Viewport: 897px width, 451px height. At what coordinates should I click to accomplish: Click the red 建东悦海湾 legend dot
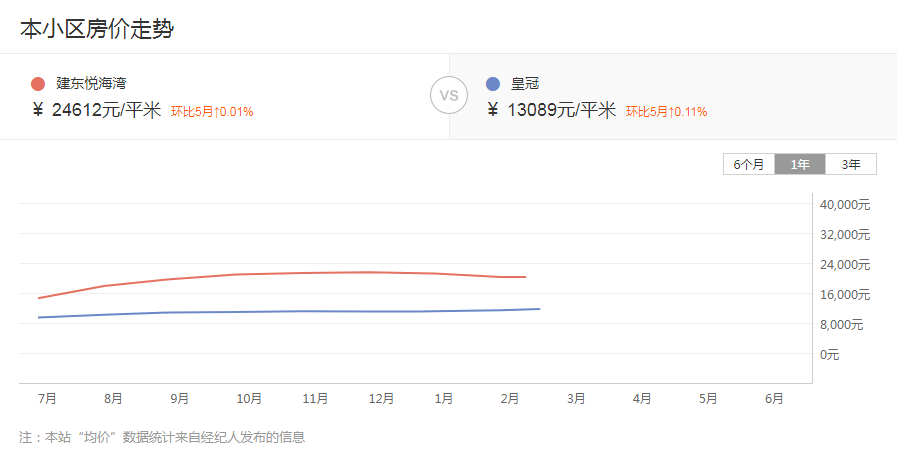[x=38, y=84]
